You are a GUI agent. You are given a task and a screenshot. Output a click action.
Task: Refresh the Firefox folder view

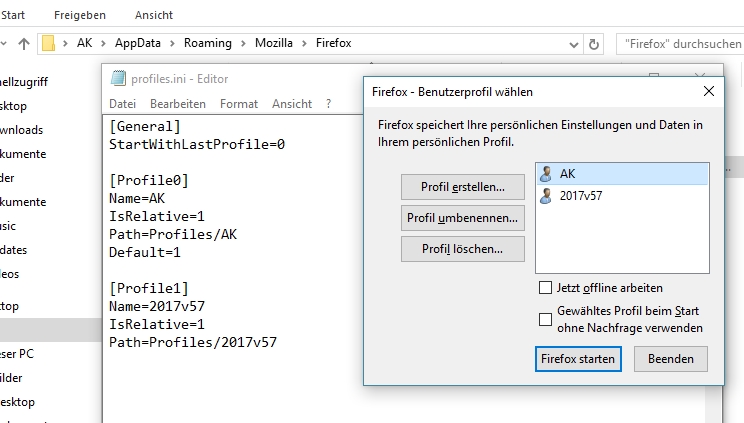(594, 44)
